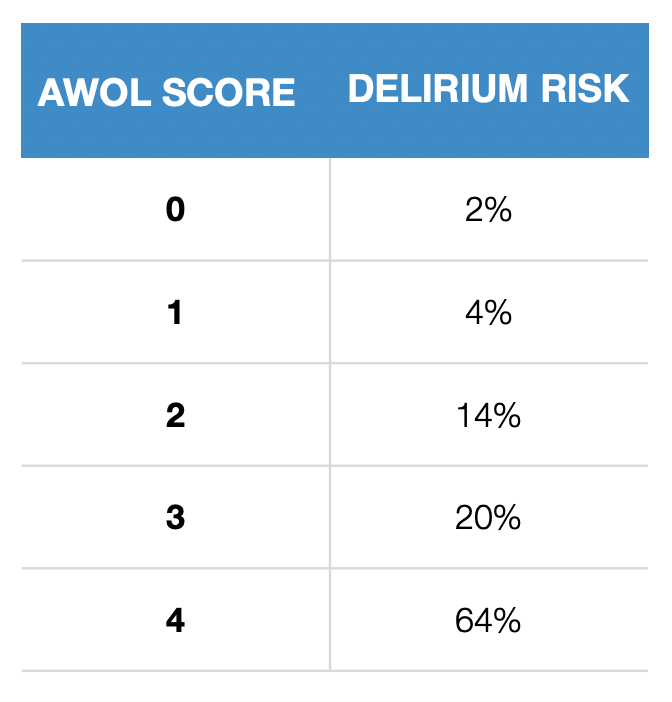Click the DELIRIUM RISK column header
672x702 pixels.
tap(489, 90)
